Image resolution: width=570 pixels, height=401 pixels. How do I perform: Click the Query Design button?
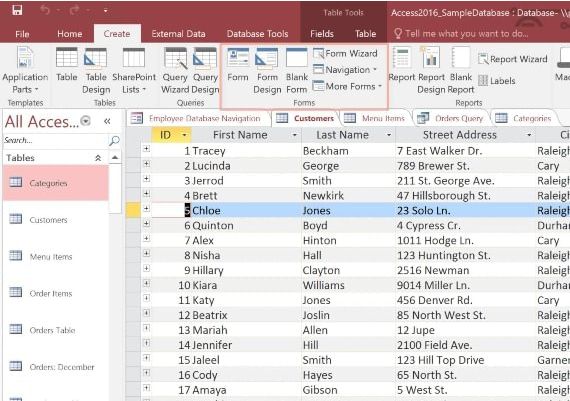pos(205,70)
